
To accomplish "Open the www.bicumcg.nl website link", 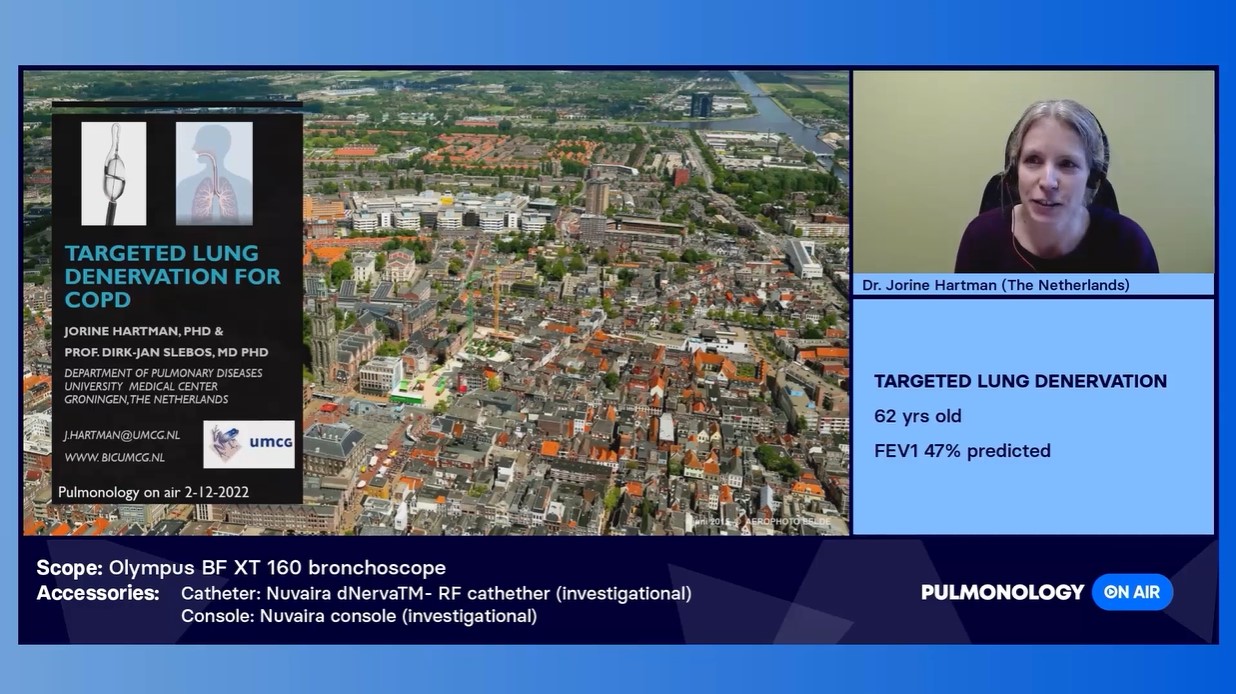I will click(114, 457).
